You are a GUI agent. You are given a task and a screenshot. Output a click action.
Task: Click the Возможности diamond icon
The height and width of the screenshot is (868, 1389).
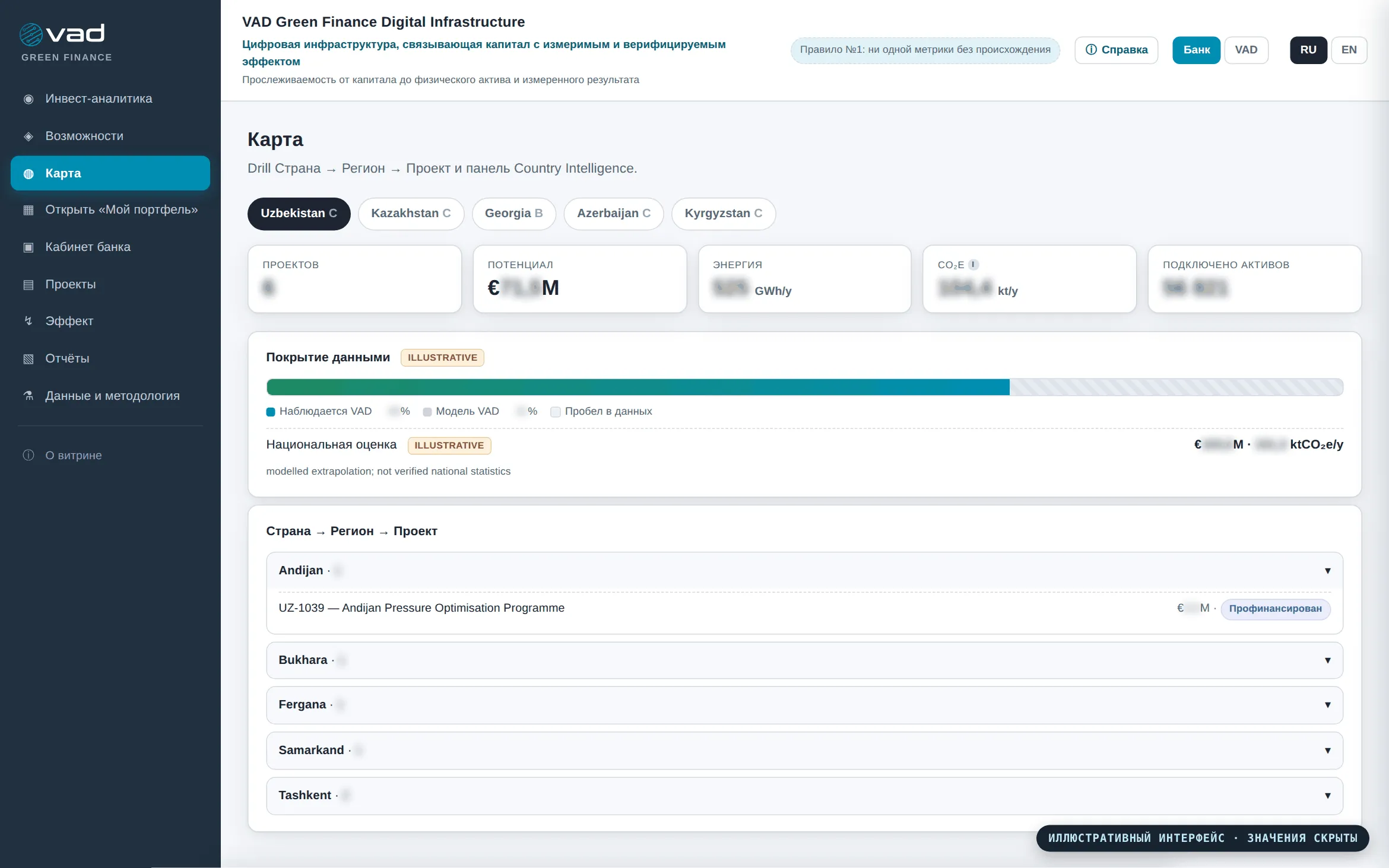(28, 136)
